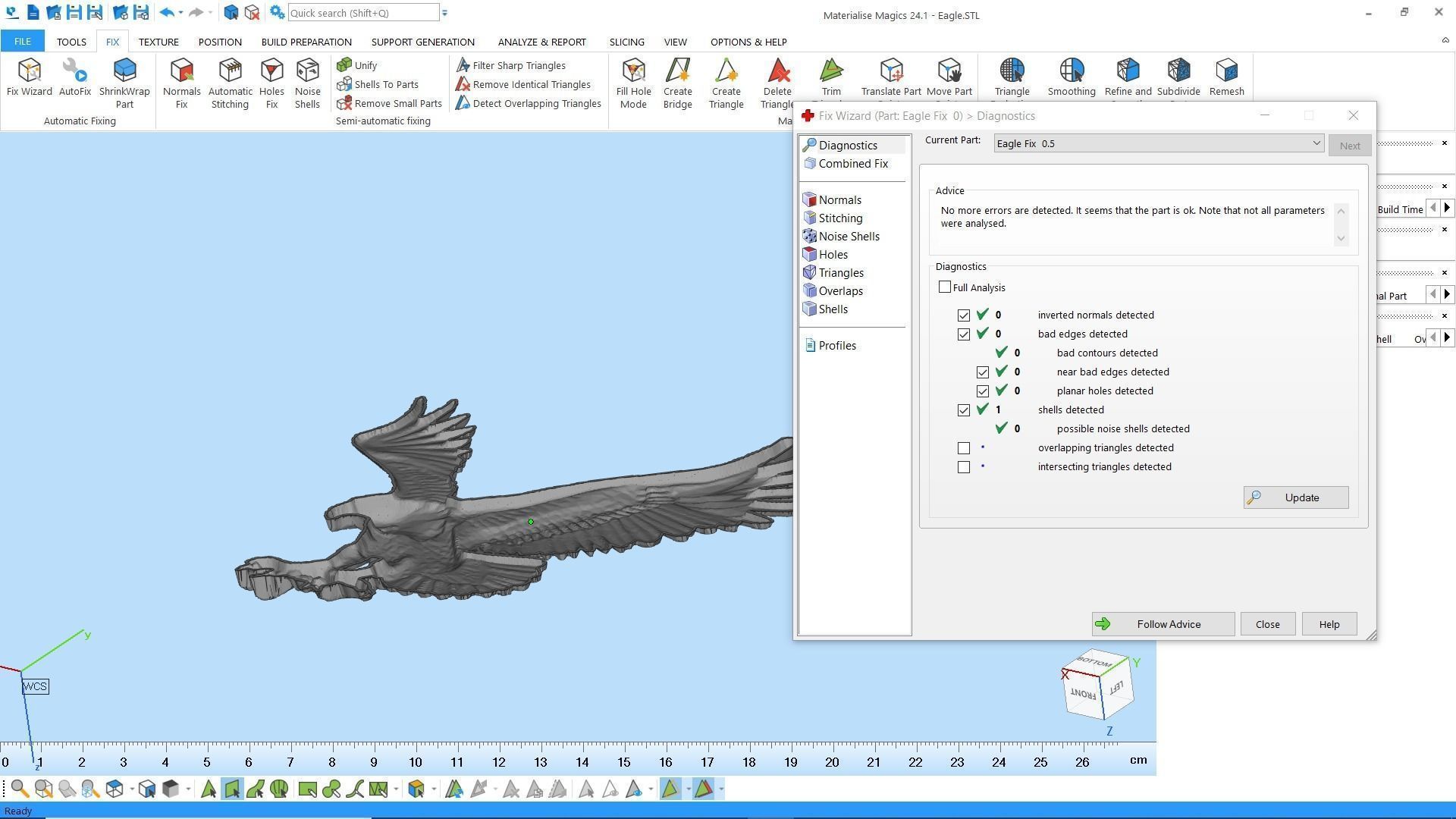This screenshot has height=819, width=1456.
Task: Uncheck the inverted normals detected checkbox
Action: [x=964, y=315]
